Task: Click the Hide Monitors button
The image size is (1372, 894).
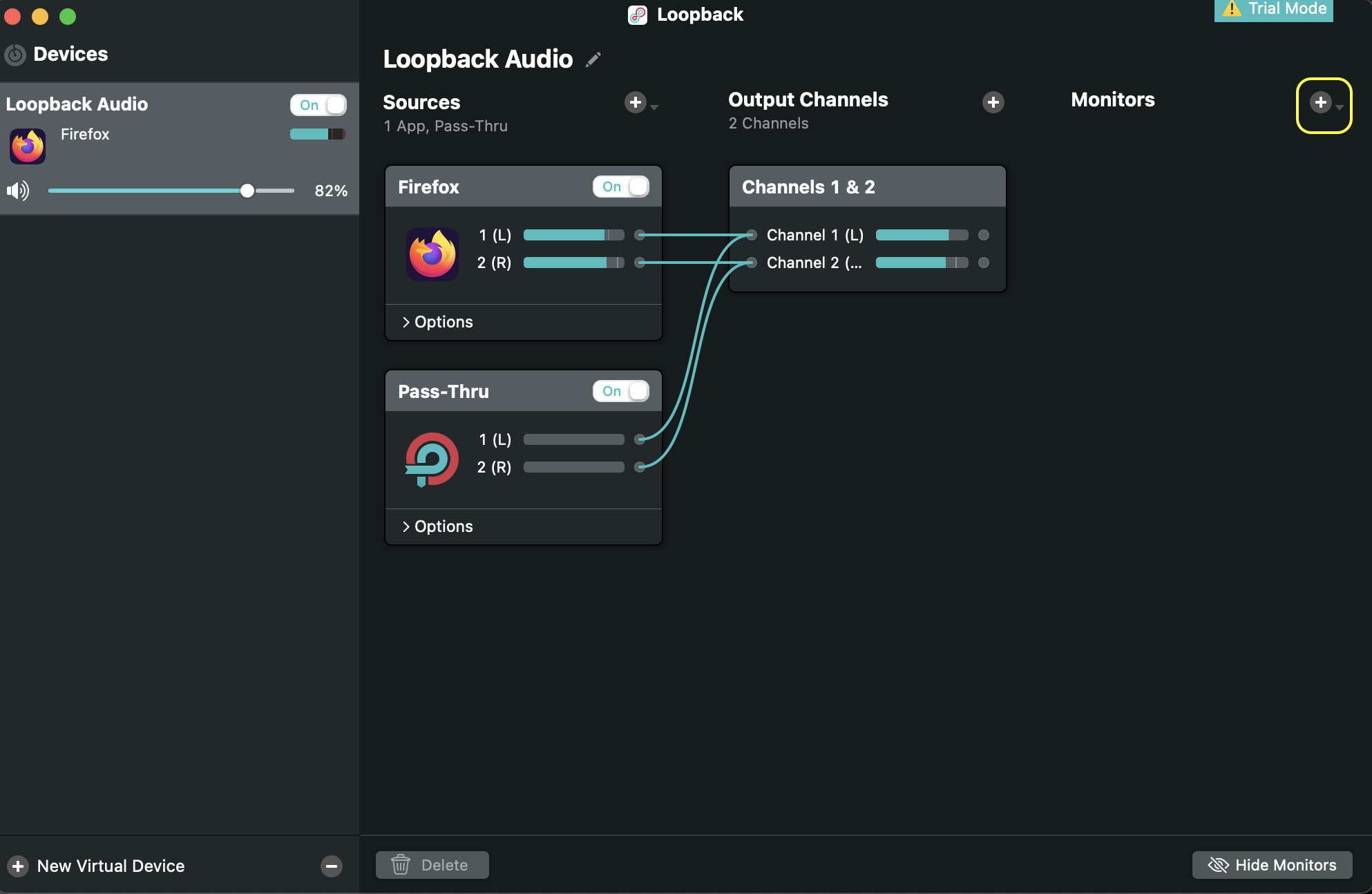Action: point(1272,865)
